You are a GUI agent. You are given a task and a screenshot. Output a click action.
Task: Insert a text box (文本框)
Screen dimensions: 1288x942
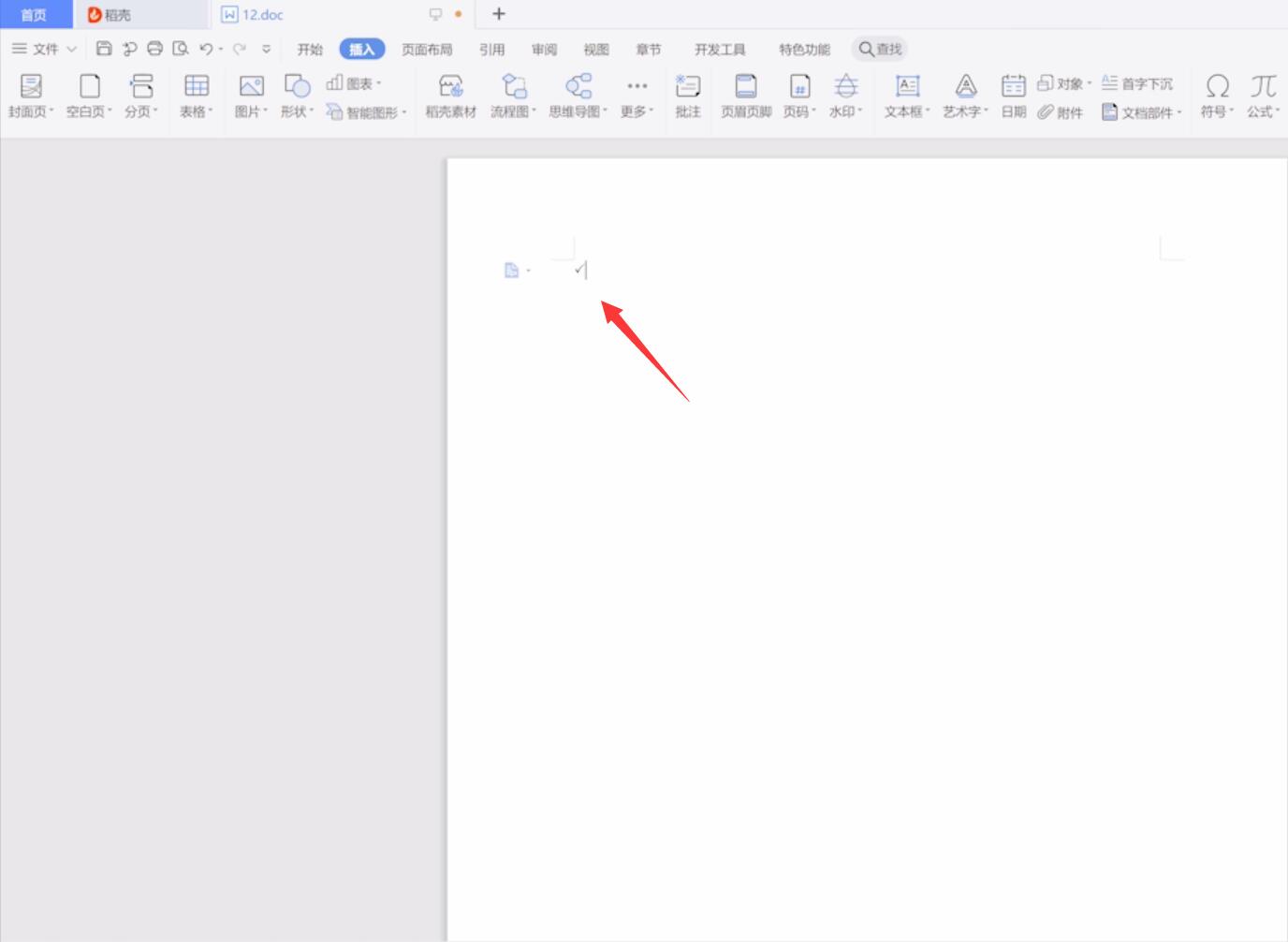coord(907,96)
